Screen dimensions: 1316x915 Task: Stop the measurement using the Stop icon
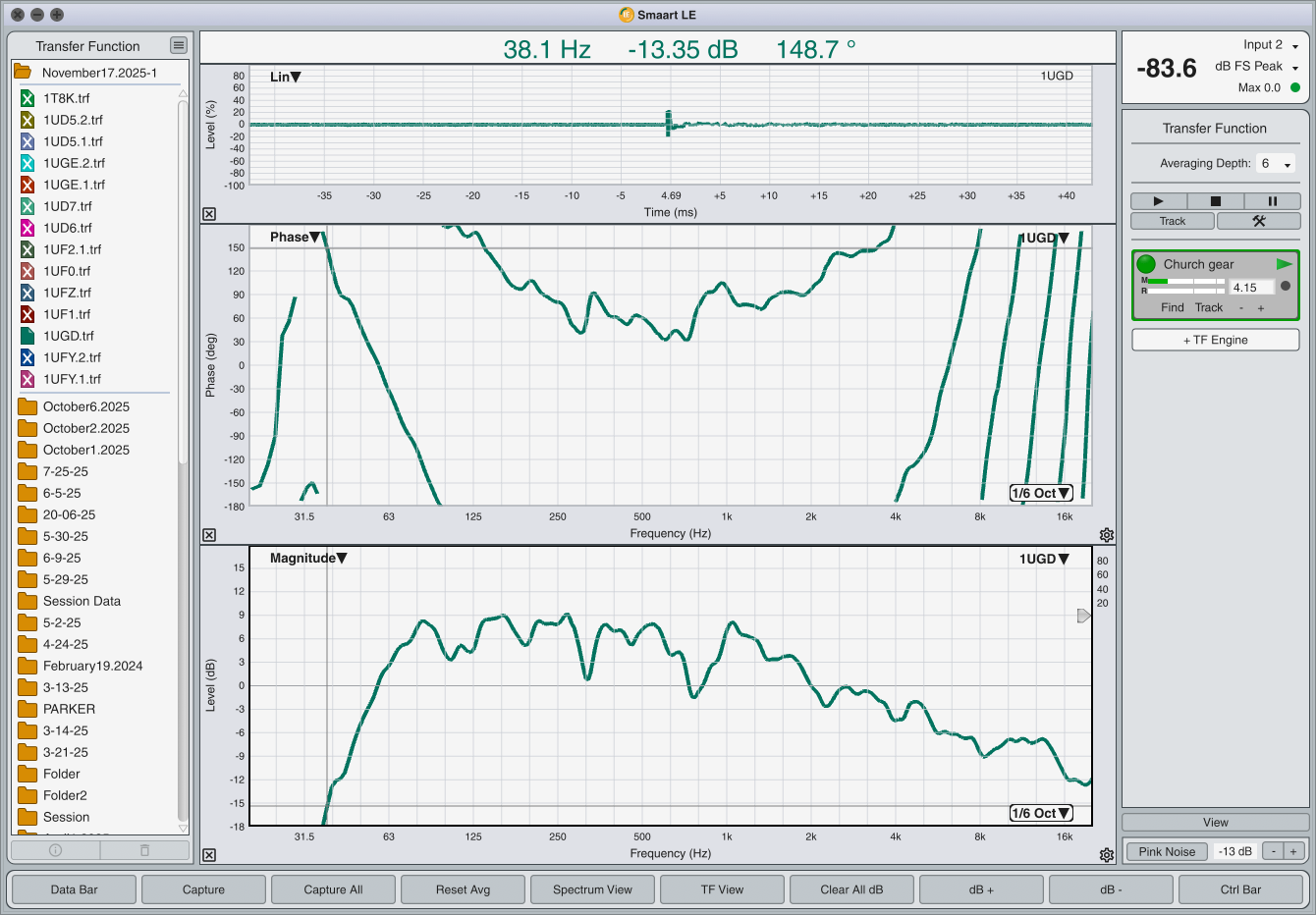coord(1215,200)
